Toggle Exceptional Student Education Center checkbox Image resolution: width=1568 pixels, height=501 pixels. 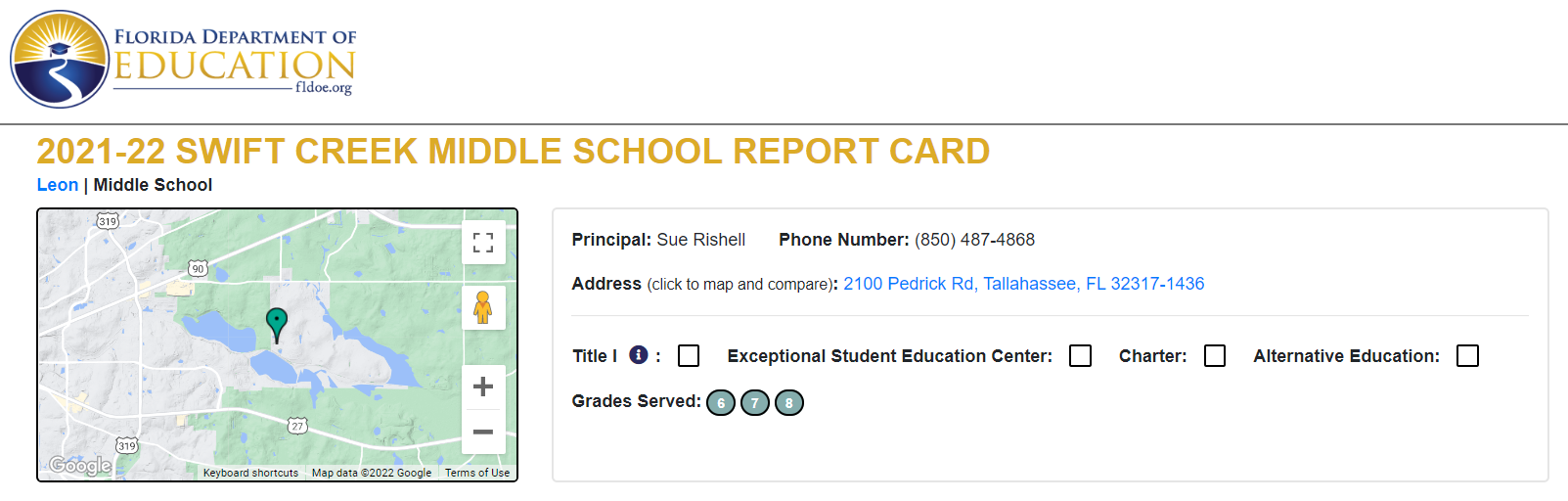coord(1081,356)
